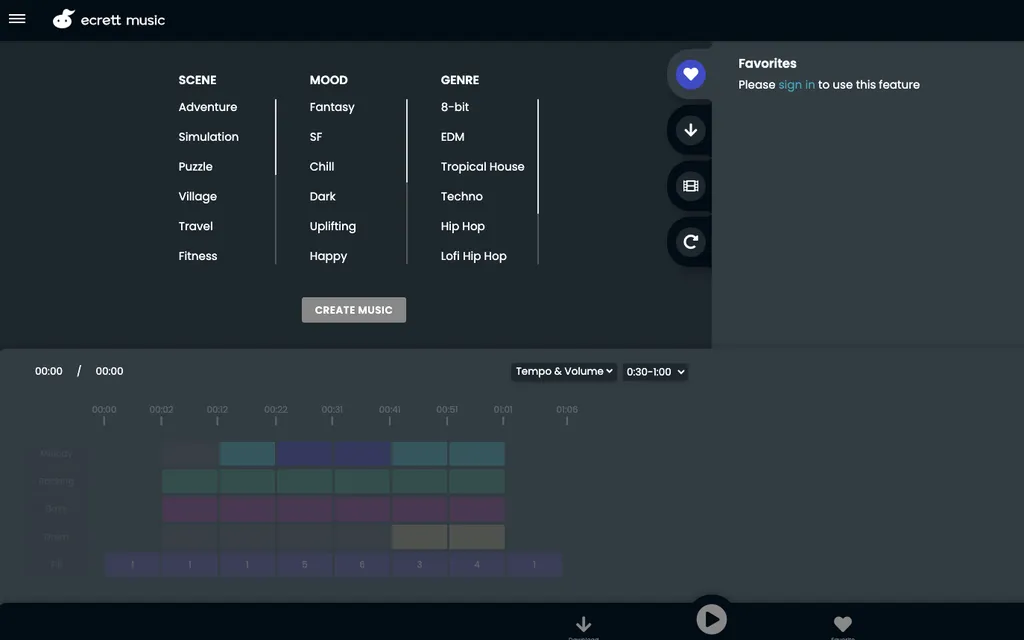Open the downloads arrow panel icon
Screen dimensions: 1024x640
click(690, 130)
